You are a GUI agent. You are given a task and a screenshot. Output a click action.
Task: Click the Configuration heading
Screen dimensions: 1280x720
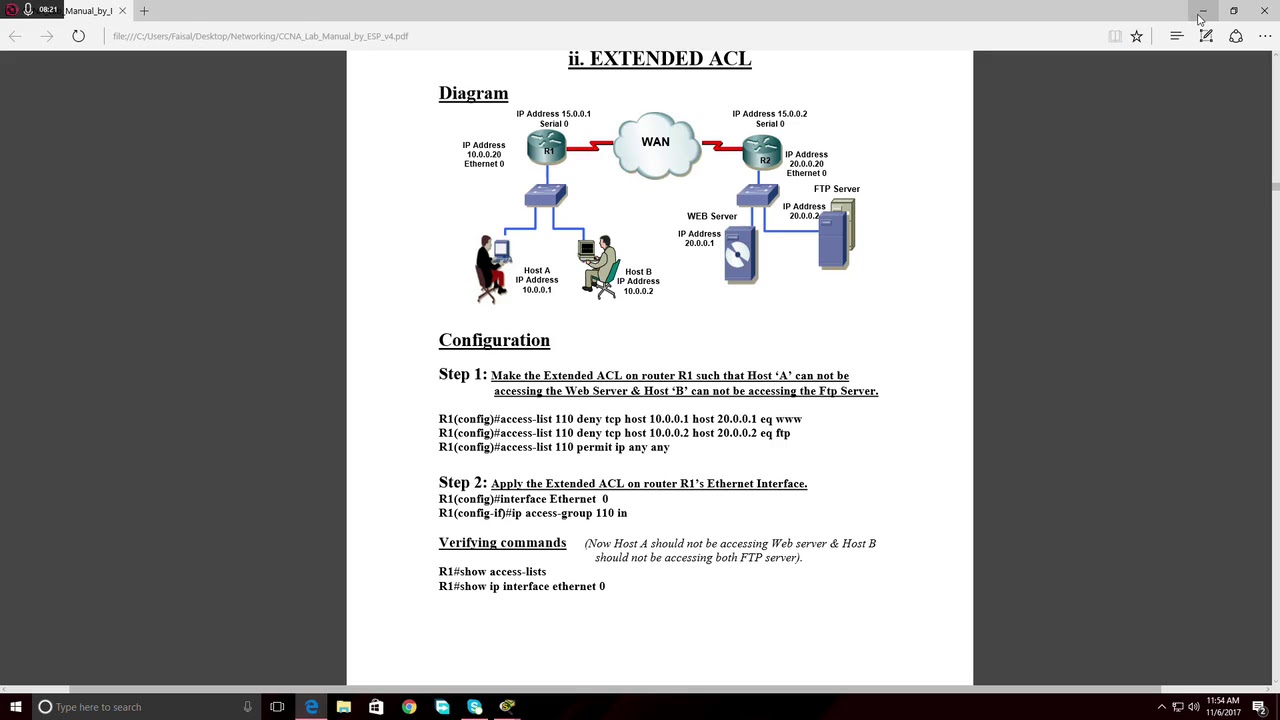coord(494,340)
